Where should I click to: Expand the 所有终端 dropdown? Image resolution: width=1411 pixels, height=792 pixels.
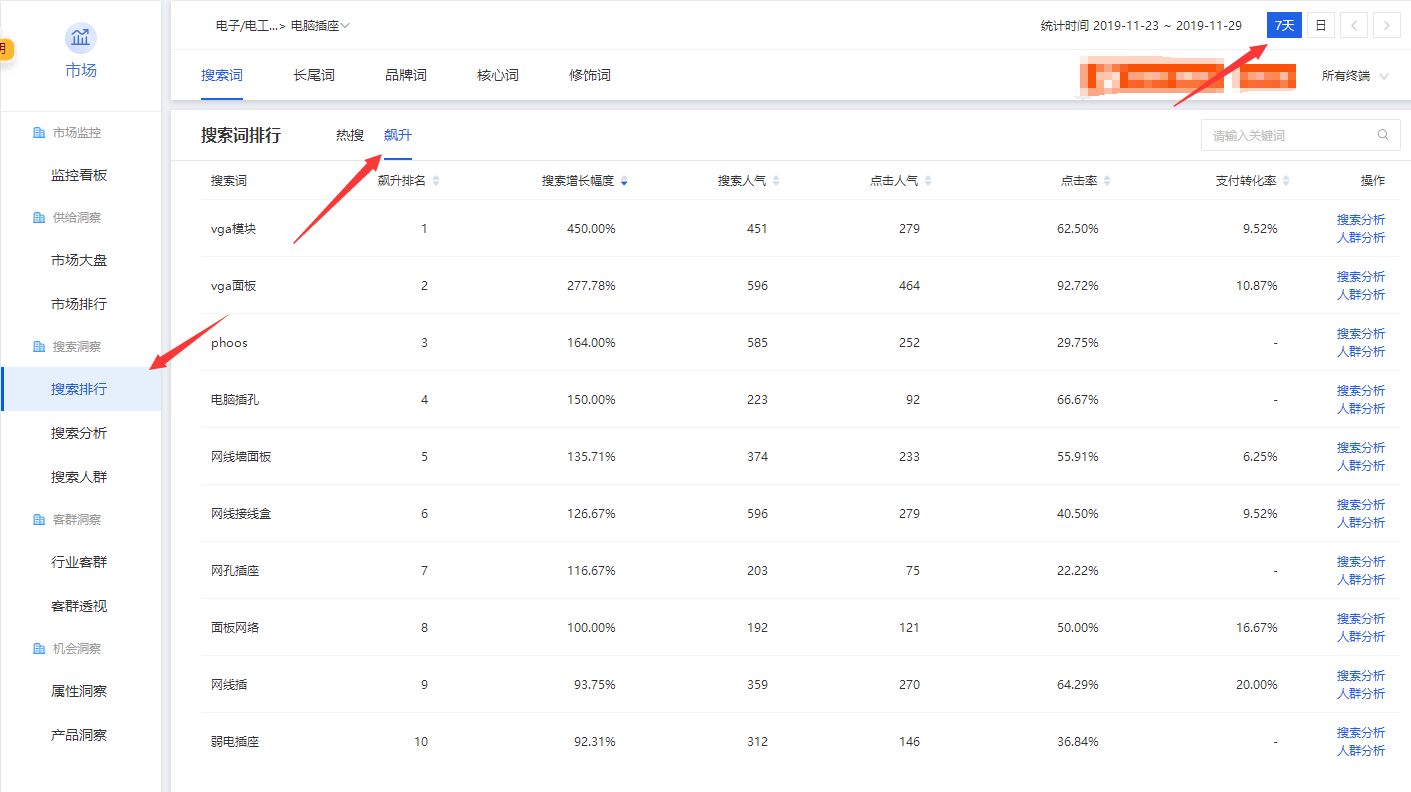coord(1355,76)
